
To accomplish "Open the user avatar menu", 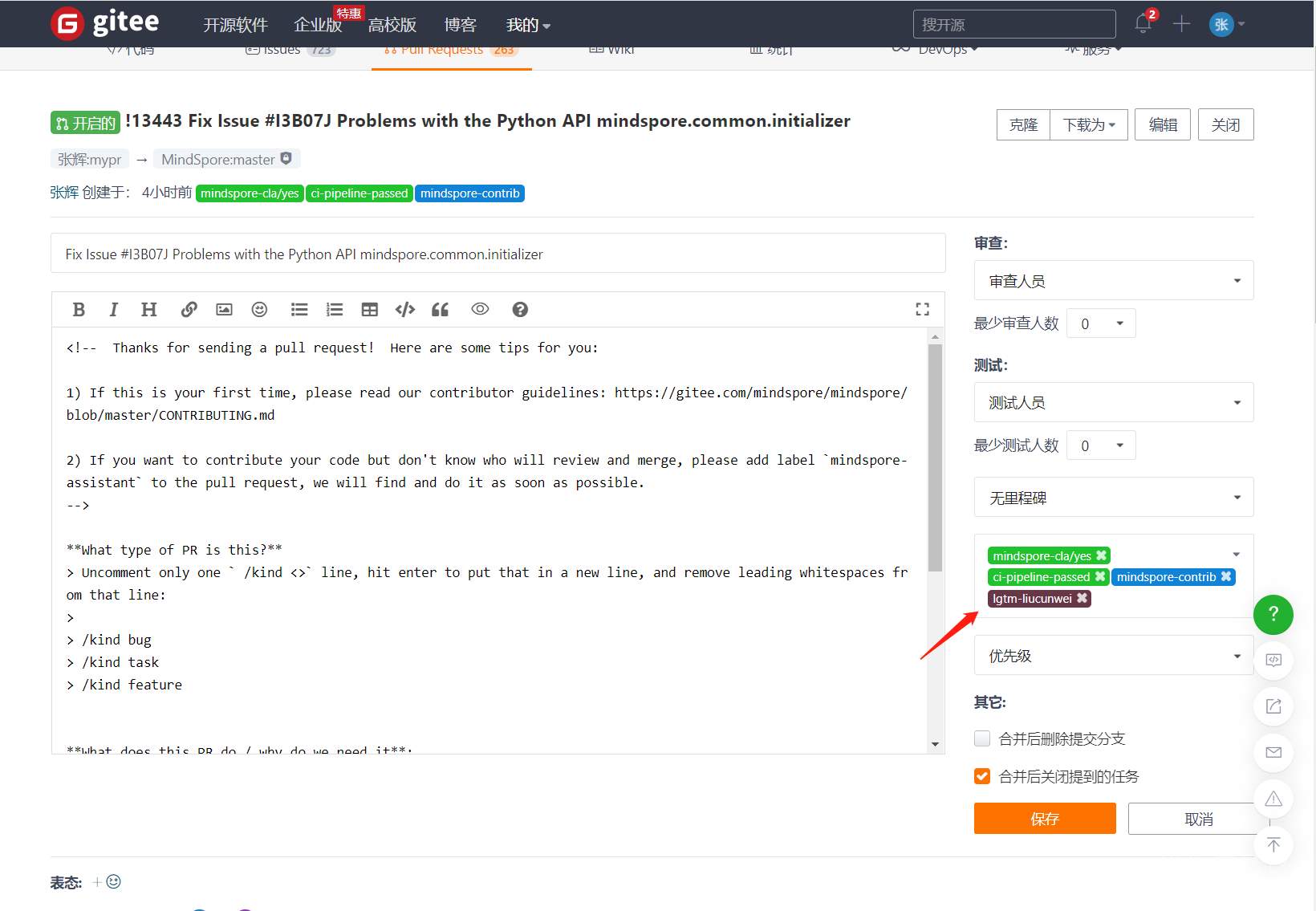I will (1226, 24).
